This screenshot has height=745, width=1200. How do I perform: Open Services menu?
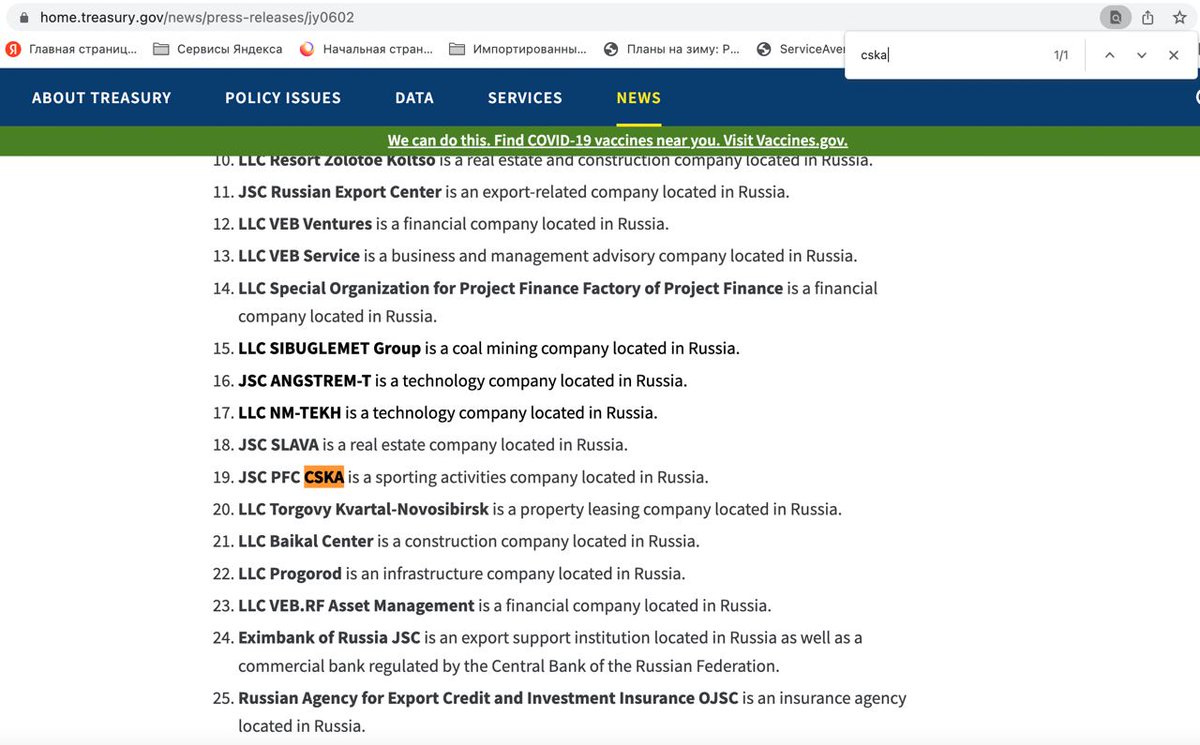coord(525,98)
